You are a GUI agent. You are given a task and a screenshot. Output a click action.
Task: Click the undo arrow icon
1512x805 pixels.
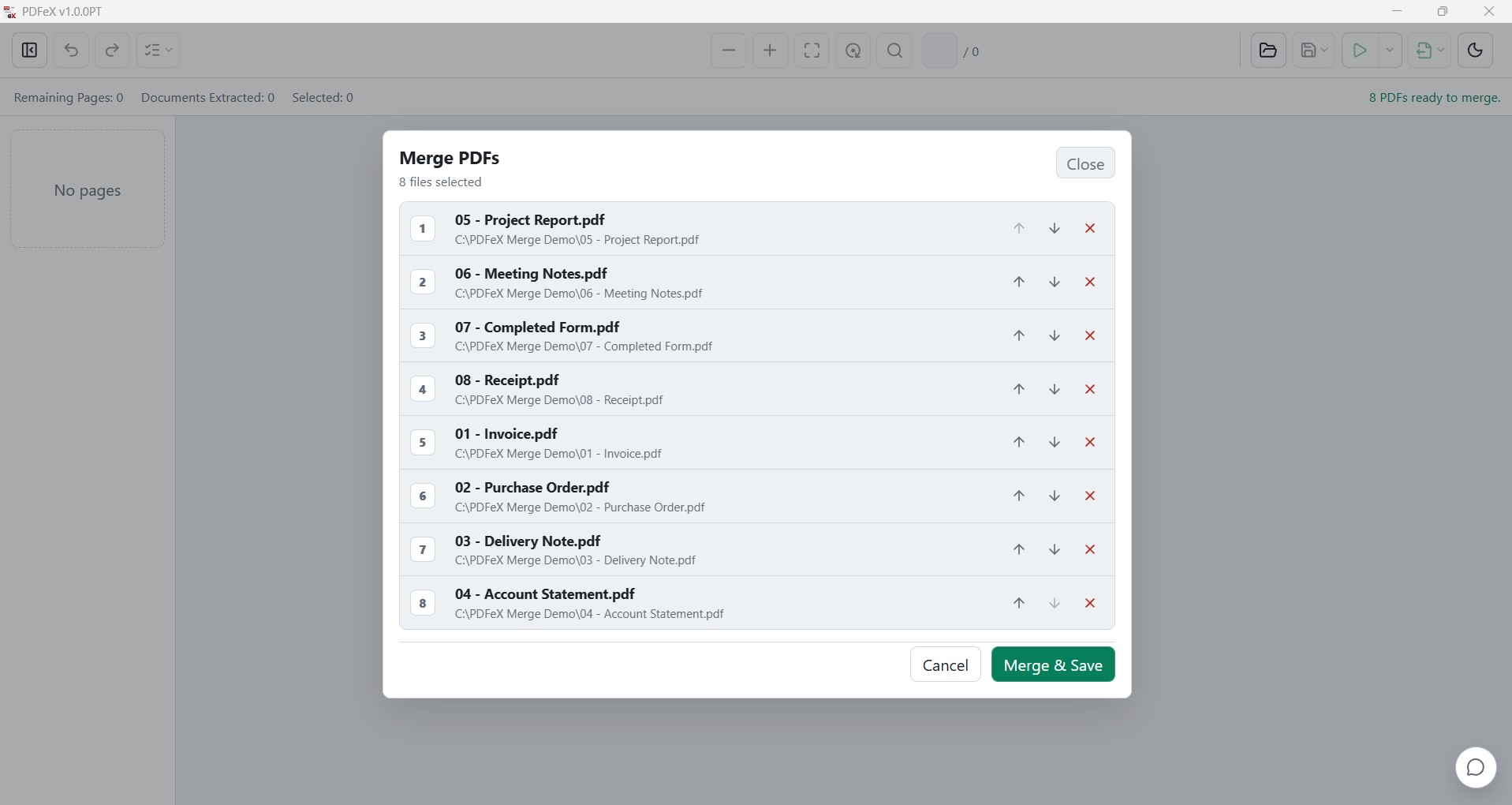point(71,51)
